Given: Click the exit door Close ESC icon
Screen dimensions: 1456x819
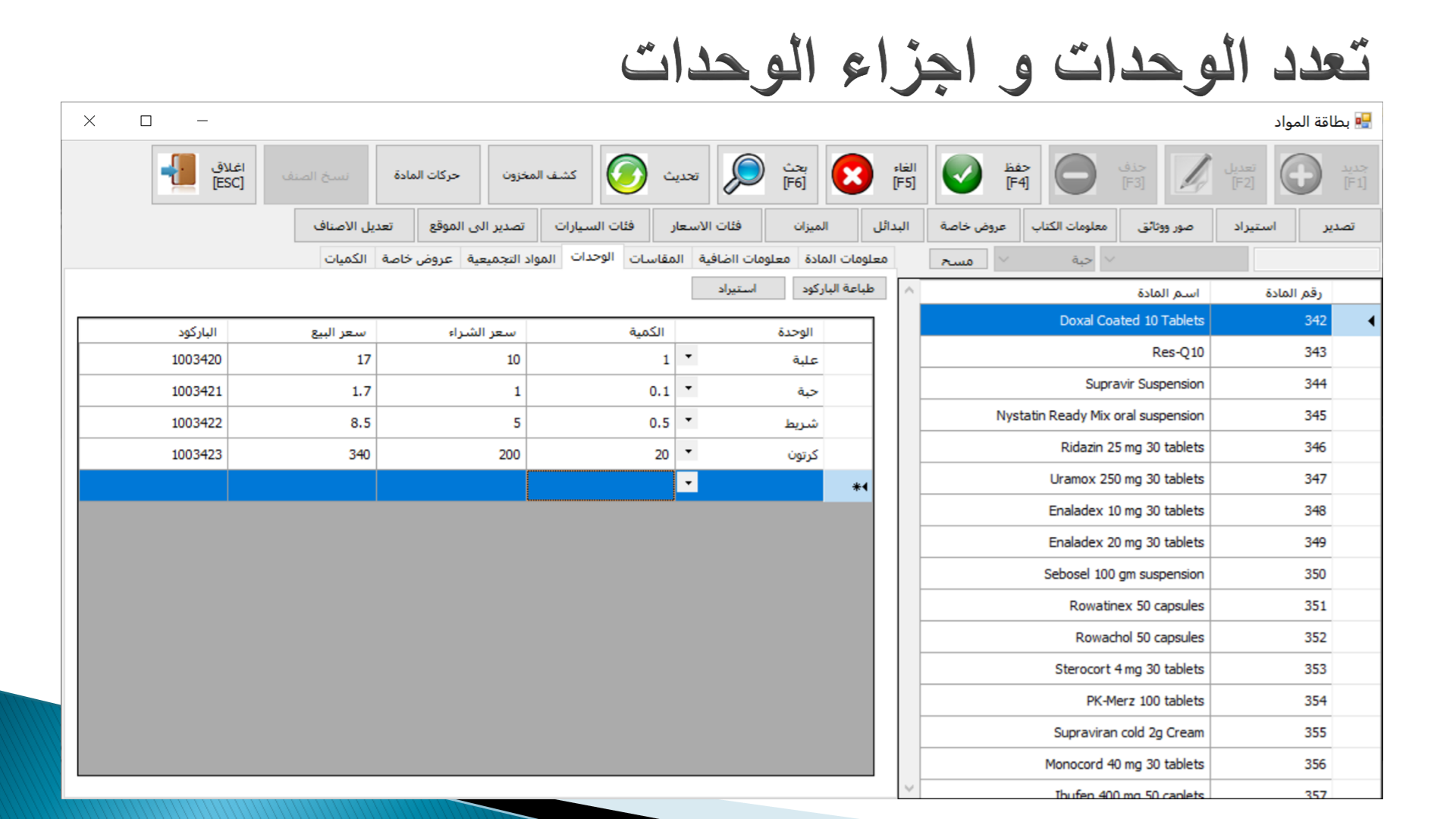Looking at the screenshot, I should [179, 174].
